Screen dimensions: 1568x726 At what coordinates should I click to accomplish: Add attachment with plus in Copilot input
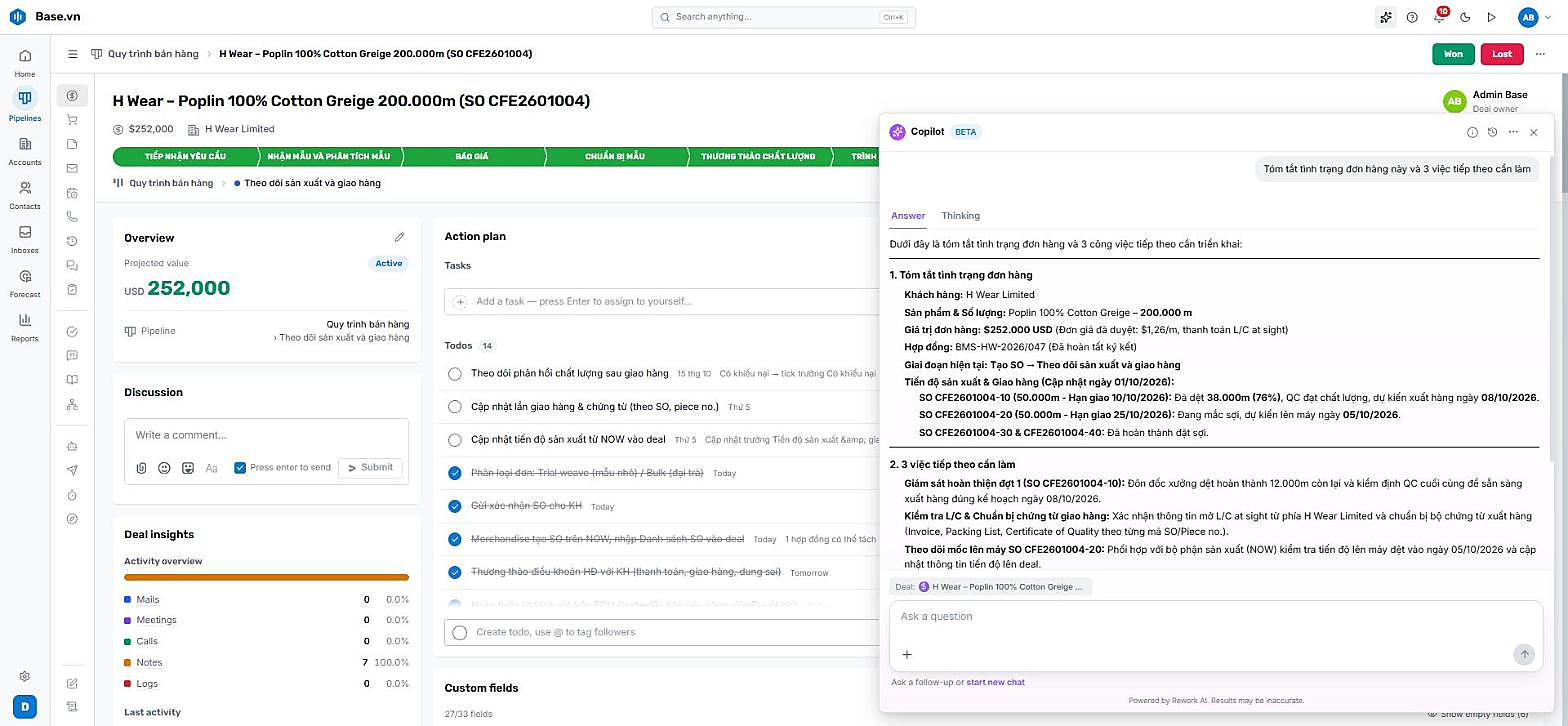pos(907,655)
